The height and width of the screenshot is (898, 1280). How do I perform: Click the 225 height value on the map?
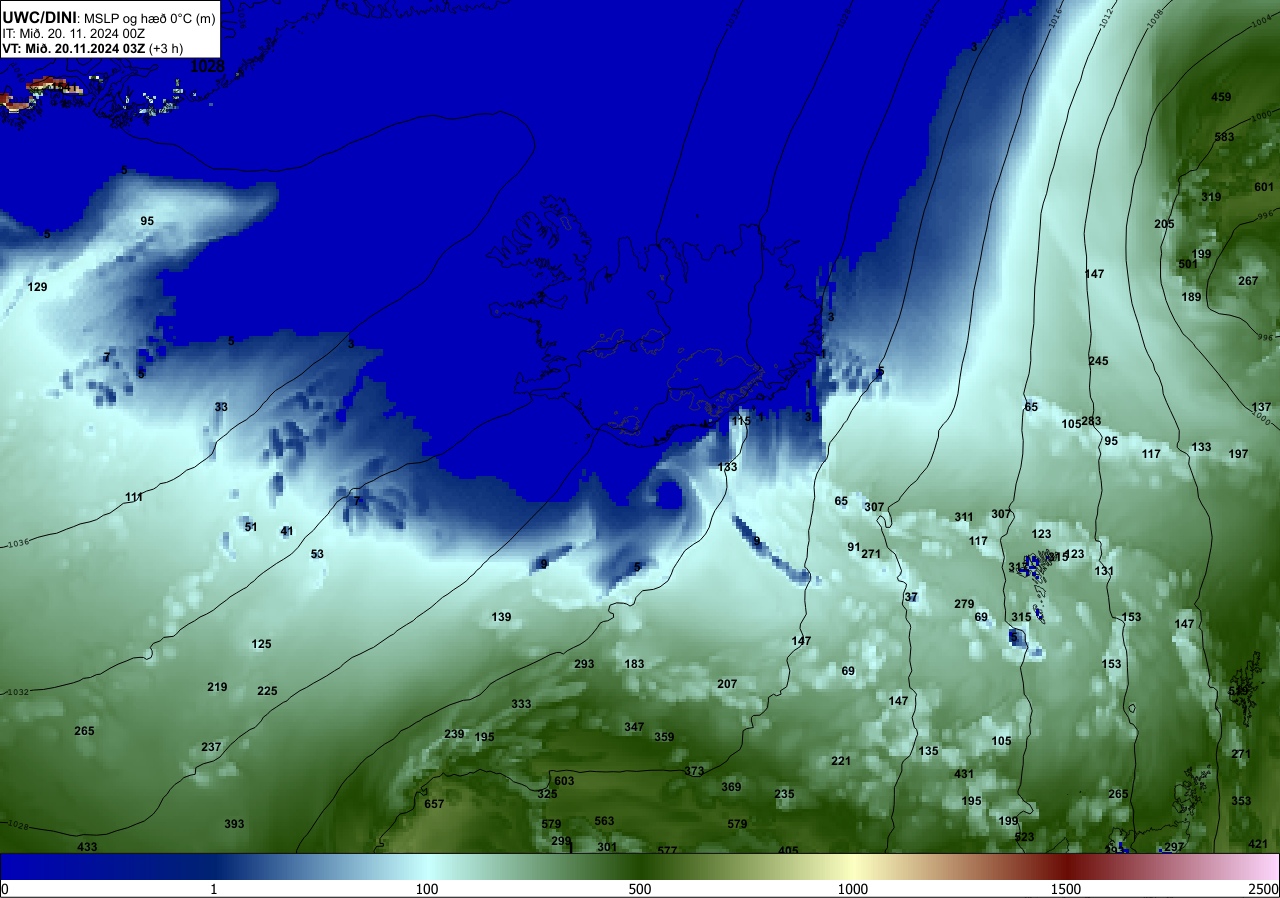[267, 691]
